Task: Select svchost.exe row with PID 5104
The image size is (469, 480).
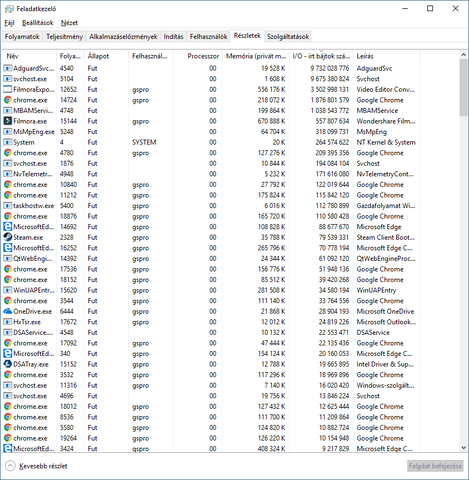Action: pyautogui.click(x=211, y=79)
